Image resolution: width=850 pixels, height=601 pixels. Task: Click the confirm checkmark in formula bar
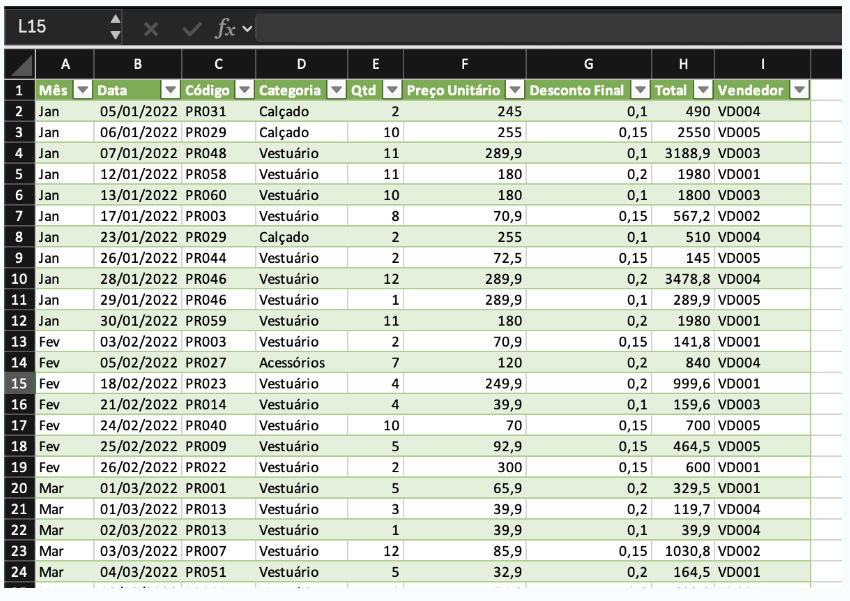coord(192,28)
